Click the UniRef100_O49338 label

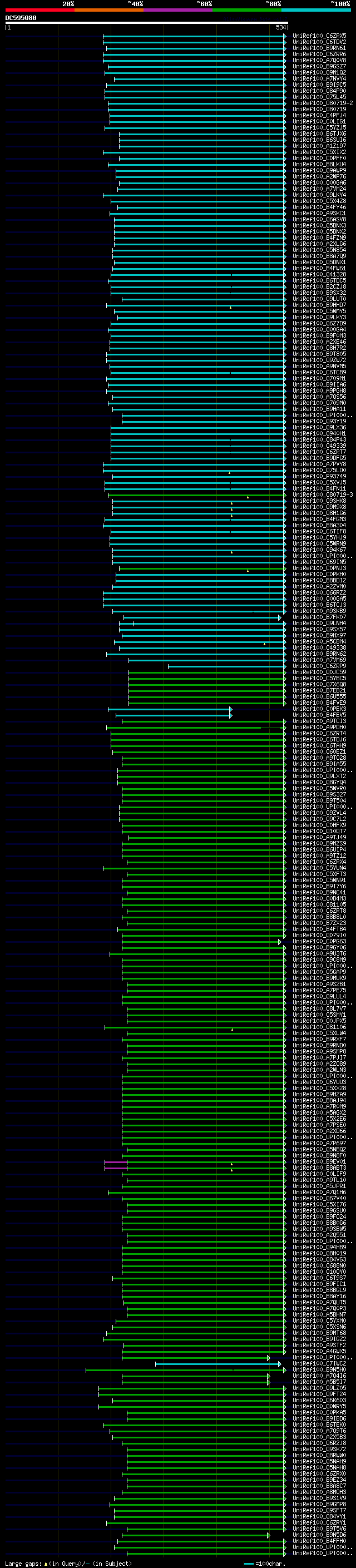click(x=319, y=647)
